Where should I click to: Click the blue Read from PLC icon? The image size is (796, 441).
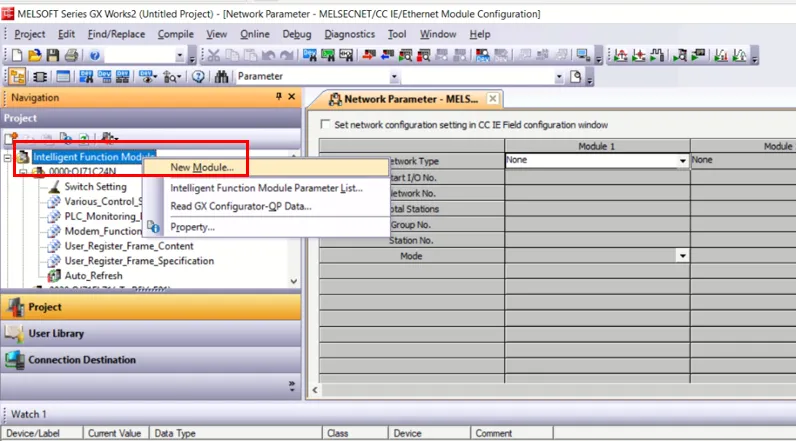click(x=387, y=55)
